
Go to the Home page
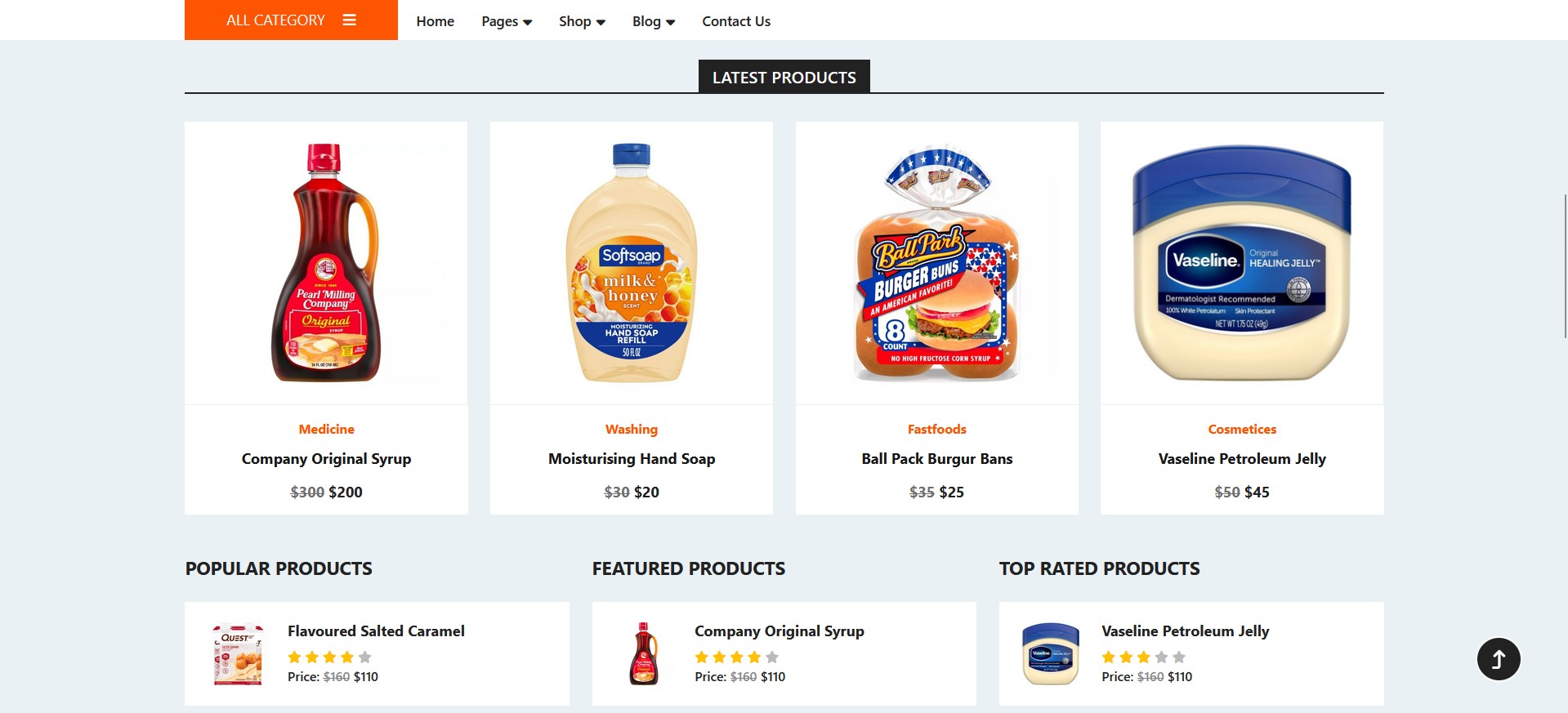click(x=435, y=21)
